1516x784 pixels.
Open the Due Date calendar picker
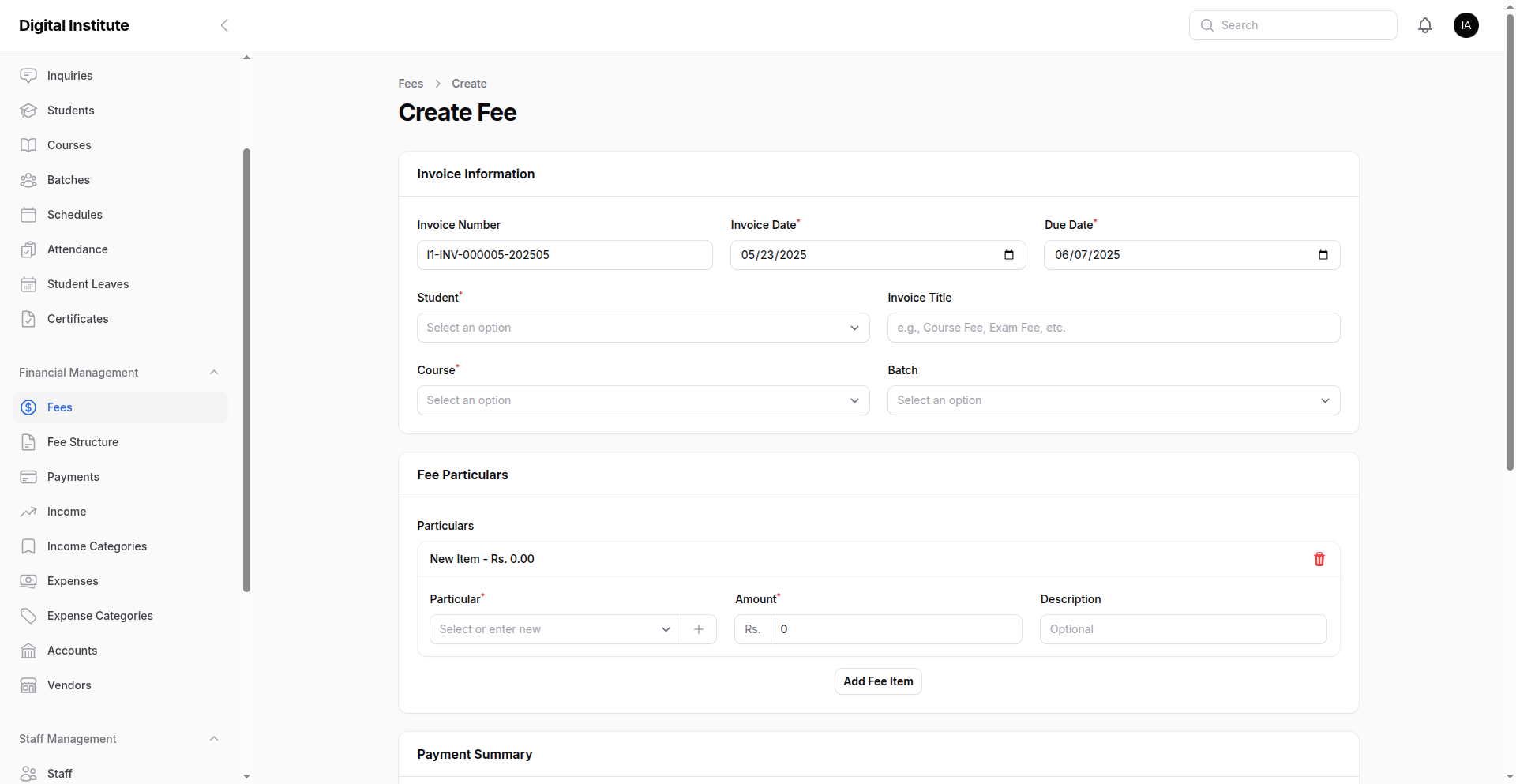[x=1323, y=254]
